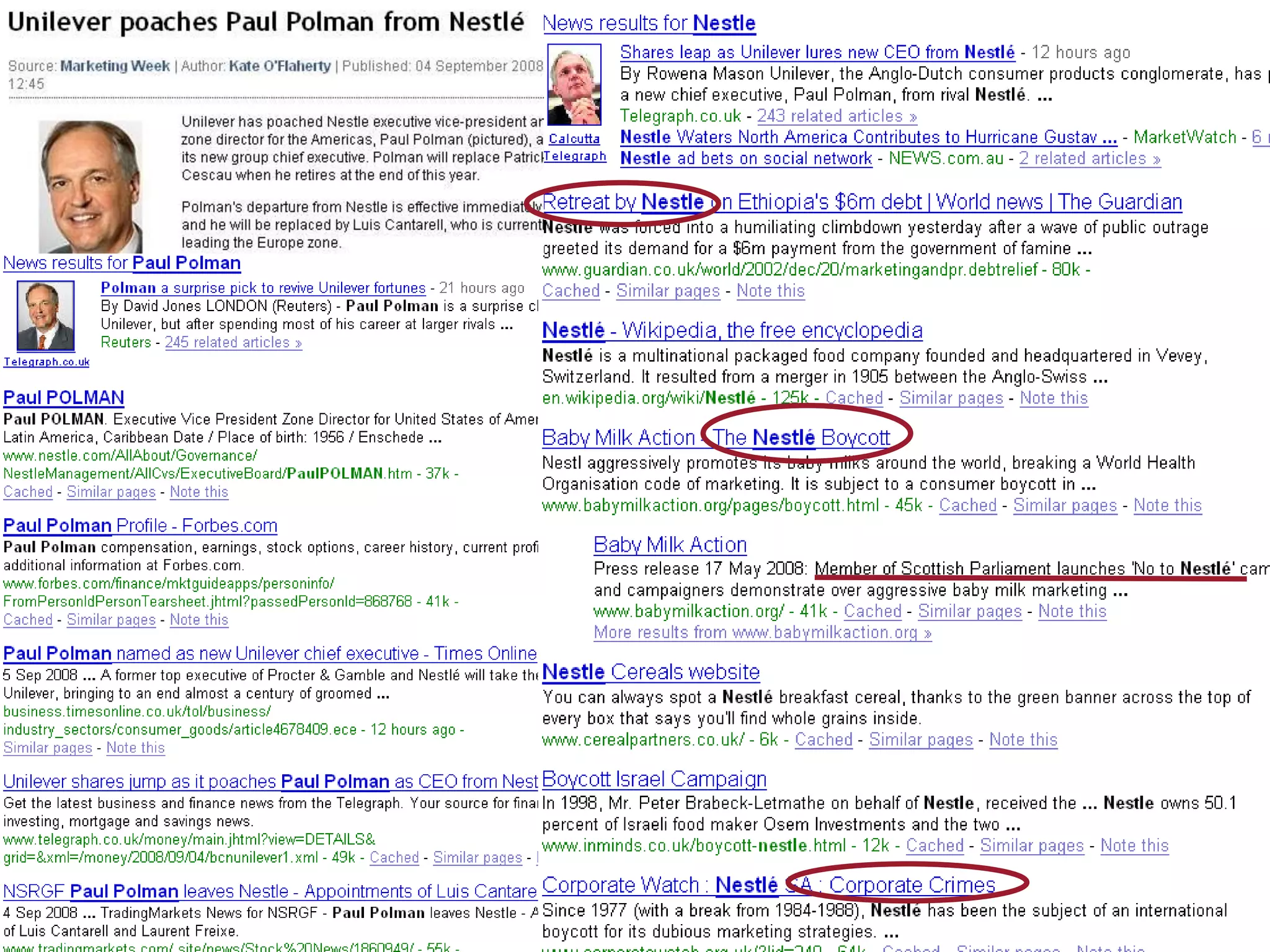Viewport: 1270px width, 952px height.
Task: Open 'Shares leap as Unilever lures new CEO' article
Action: tap(817, 53)
